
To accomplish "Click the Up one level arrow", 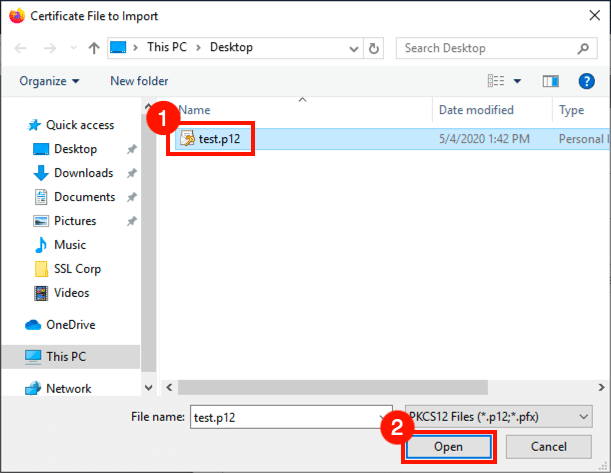I will 93,48.
